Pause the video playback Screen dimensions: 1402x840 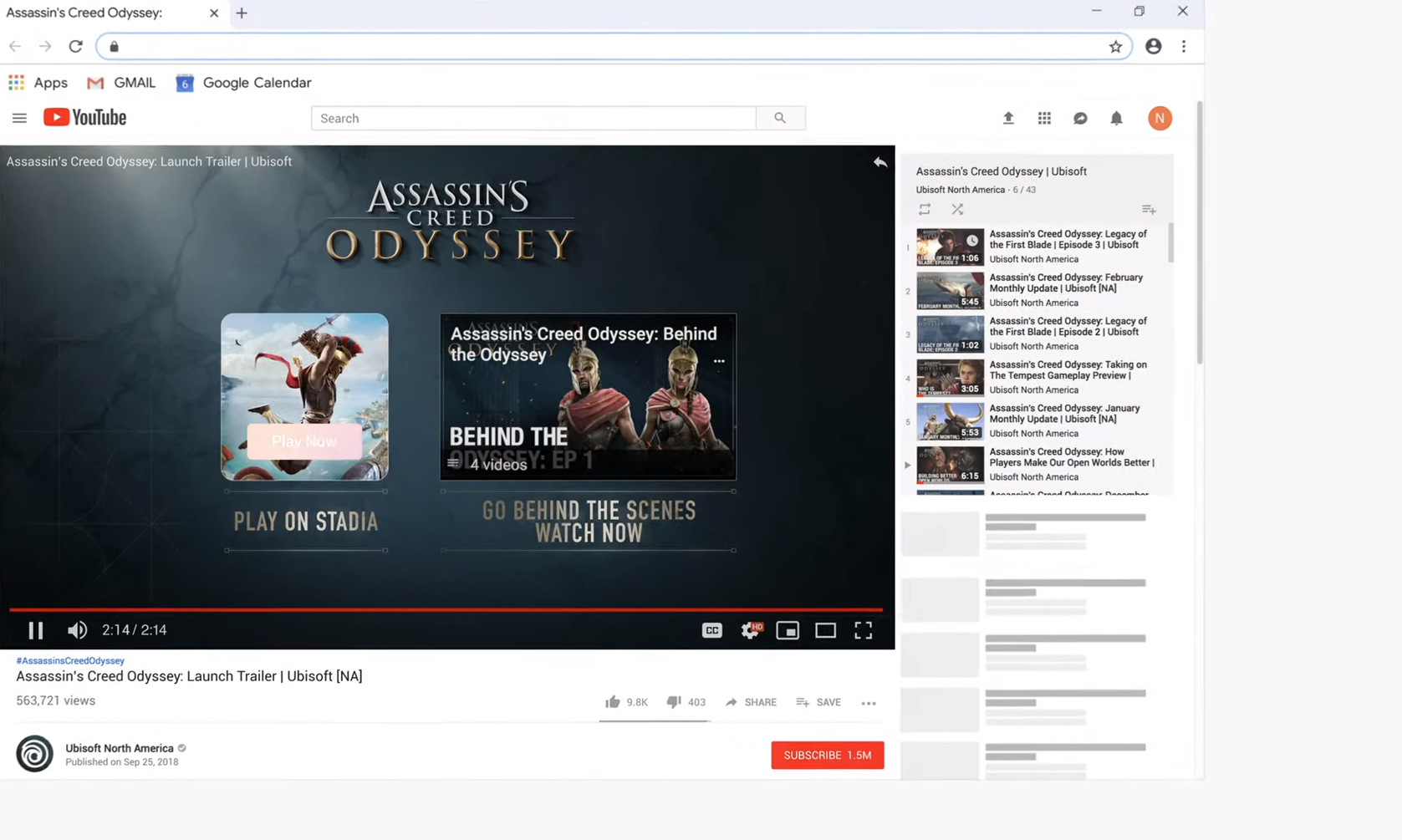[35, 630]
